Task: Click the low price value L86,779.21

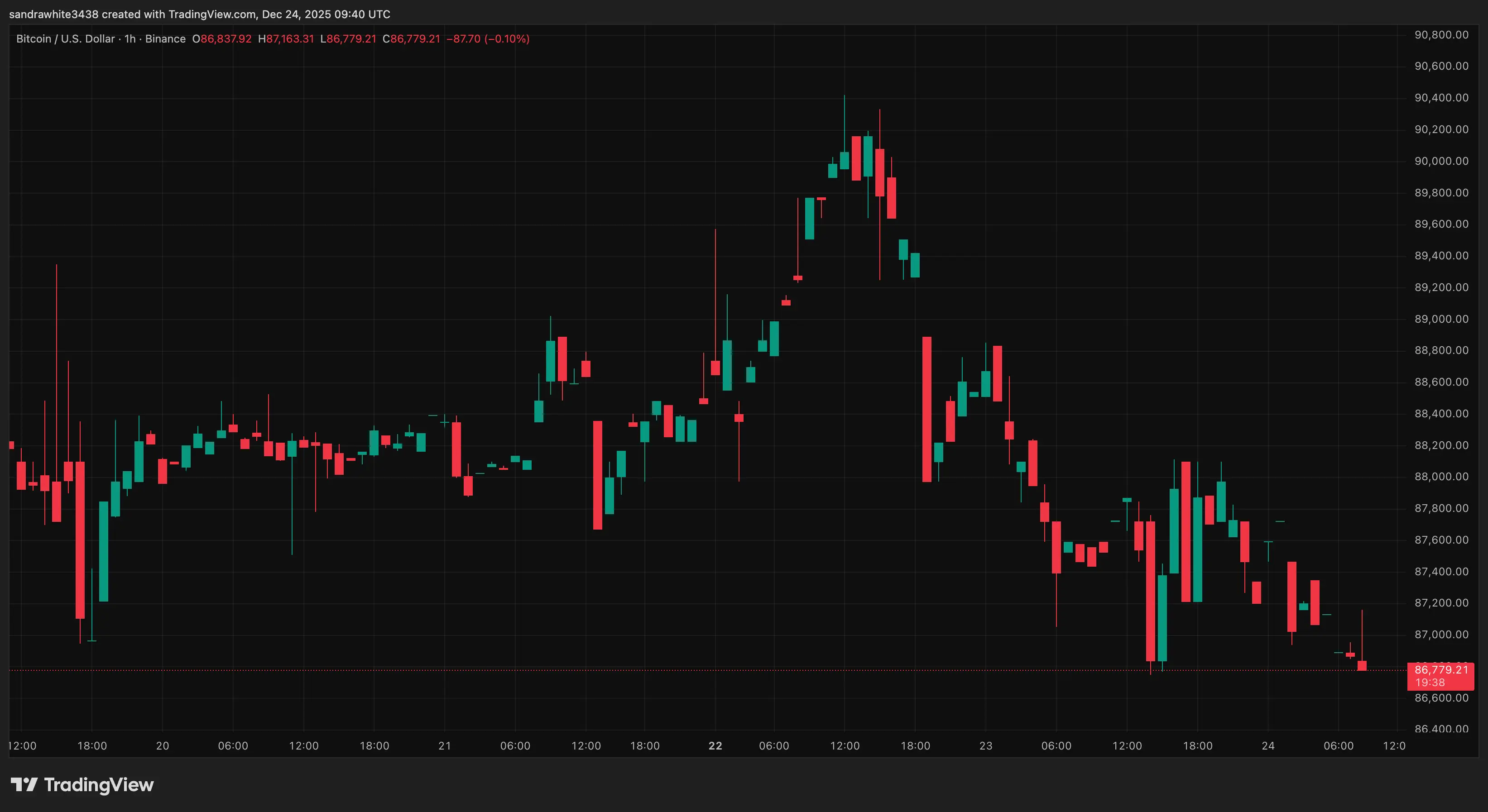Action: pyautogui.click(x=349, y=38)
